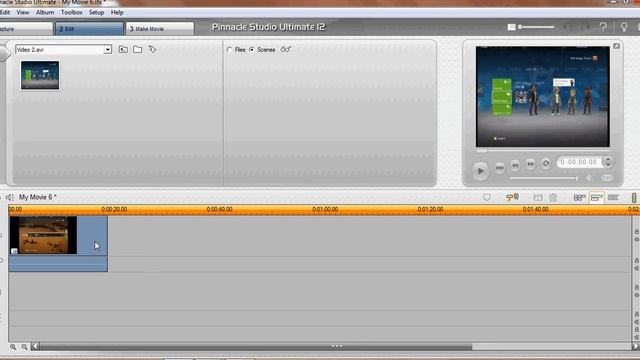The width and height of the screenshot is (640, 360).
Task: Select the Files radio button
Action: point(229,49)
